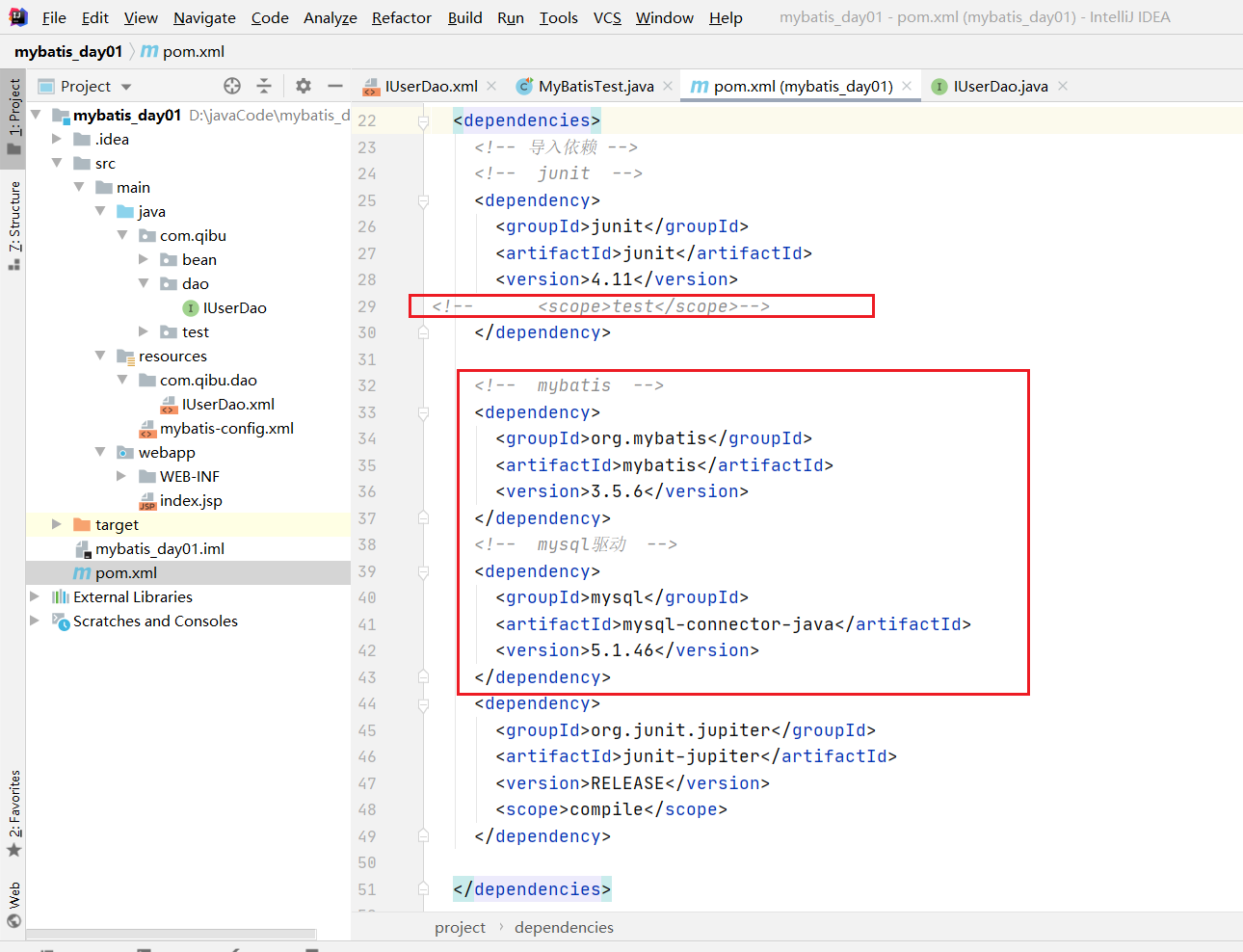Open the VCS menu

pyautogui.click(x=607, y=17)
